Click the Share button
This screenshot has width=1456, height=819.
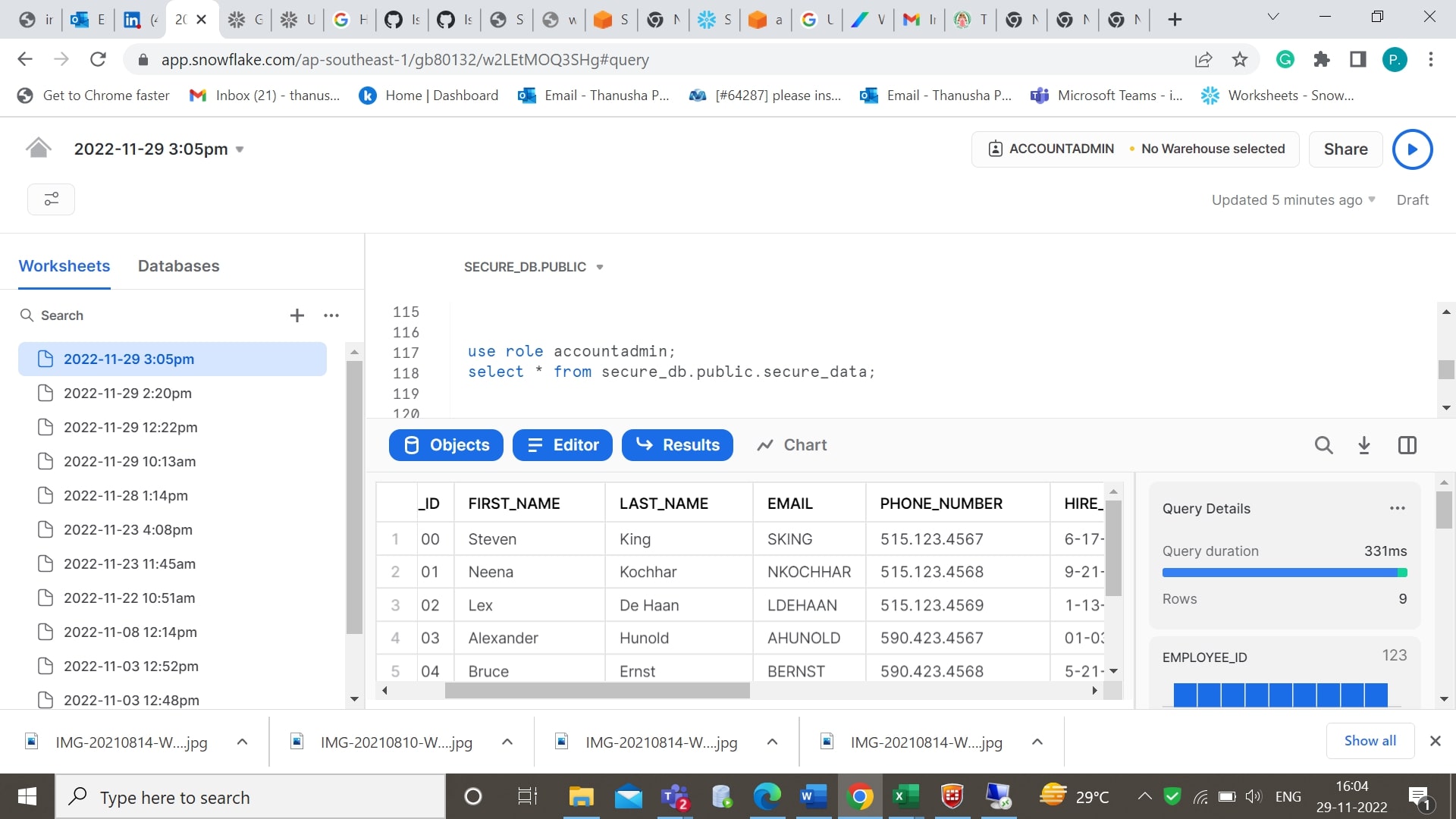(1345, 149)
